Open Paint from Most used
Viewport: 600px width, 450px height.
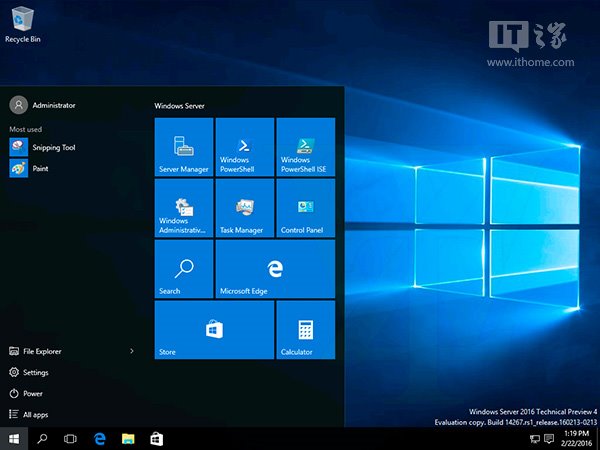pyautogui.click(x=29, y=168)
